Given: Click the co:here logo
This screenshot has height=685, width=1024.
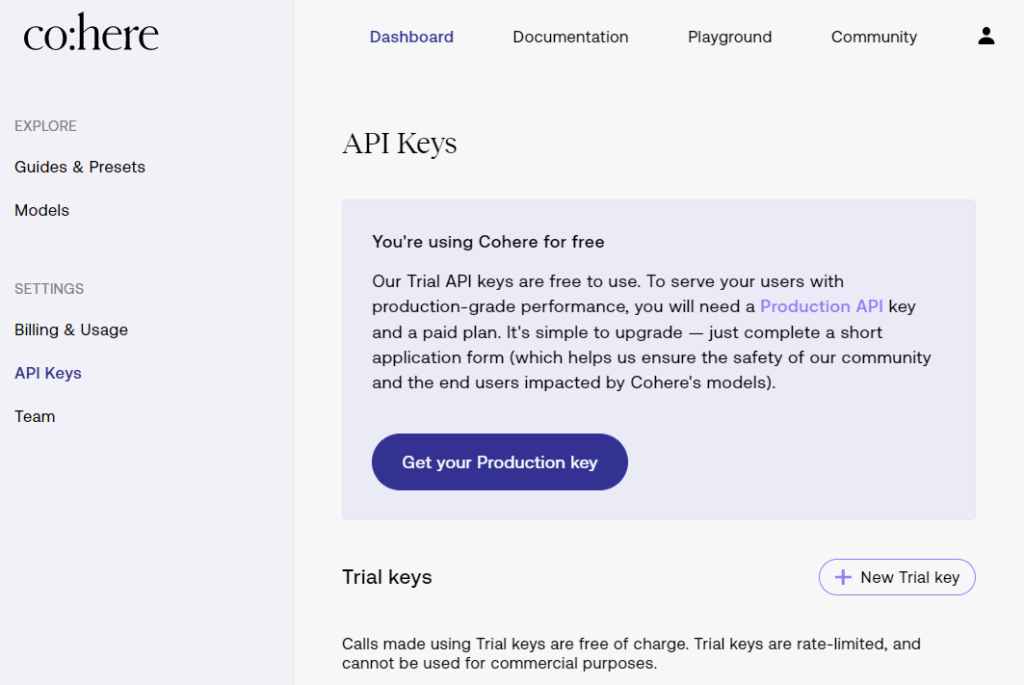Looking at the screenshot, I should point(91,33).
